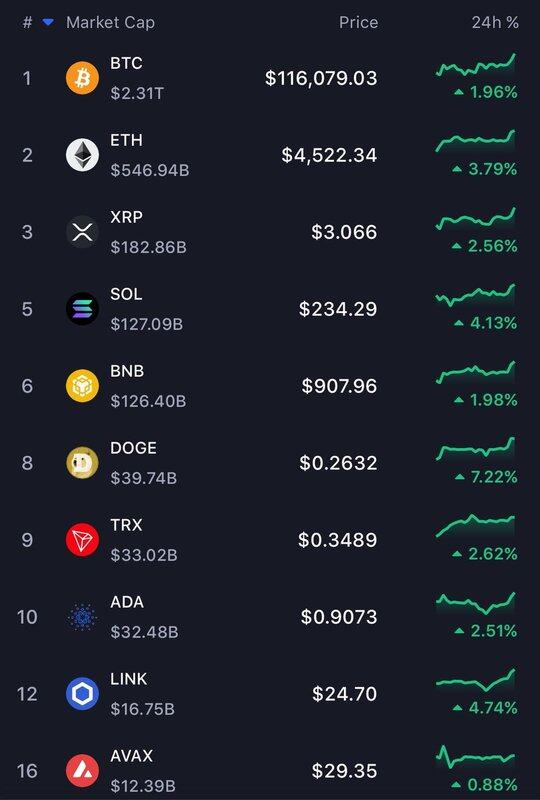The width and height of the screenshot is (540, 800).
Task: Sort by Market Cap column header
Action: 110,22
